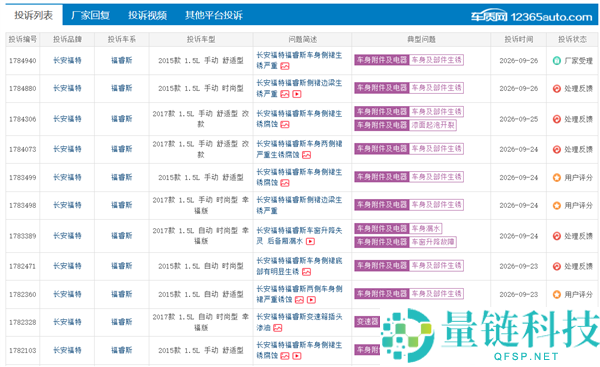Click 福睿斯 series link in row 1782471
This screenshot has width=600, height=367.
(x=122, y=266)
